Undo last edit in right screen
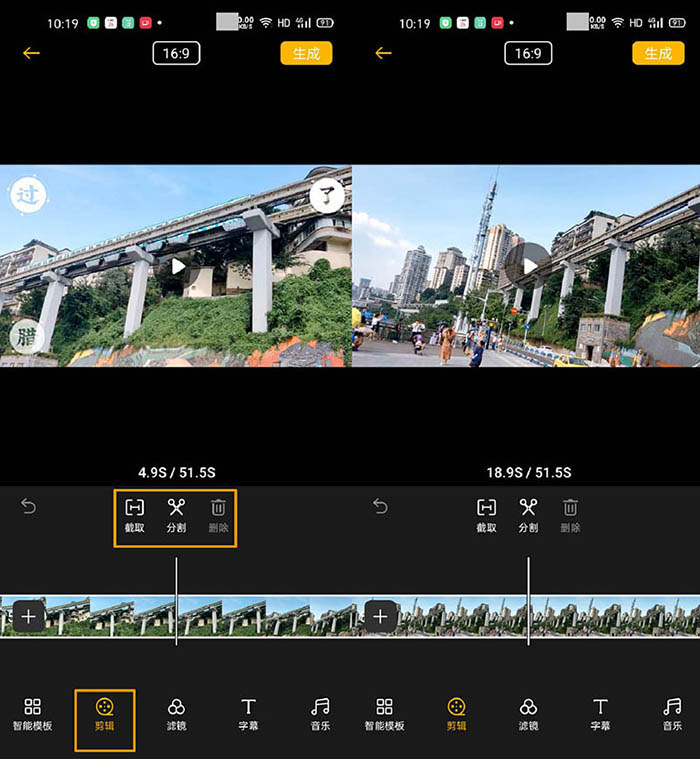The width and height of the screenshot is (700, 759). (380, 507)
